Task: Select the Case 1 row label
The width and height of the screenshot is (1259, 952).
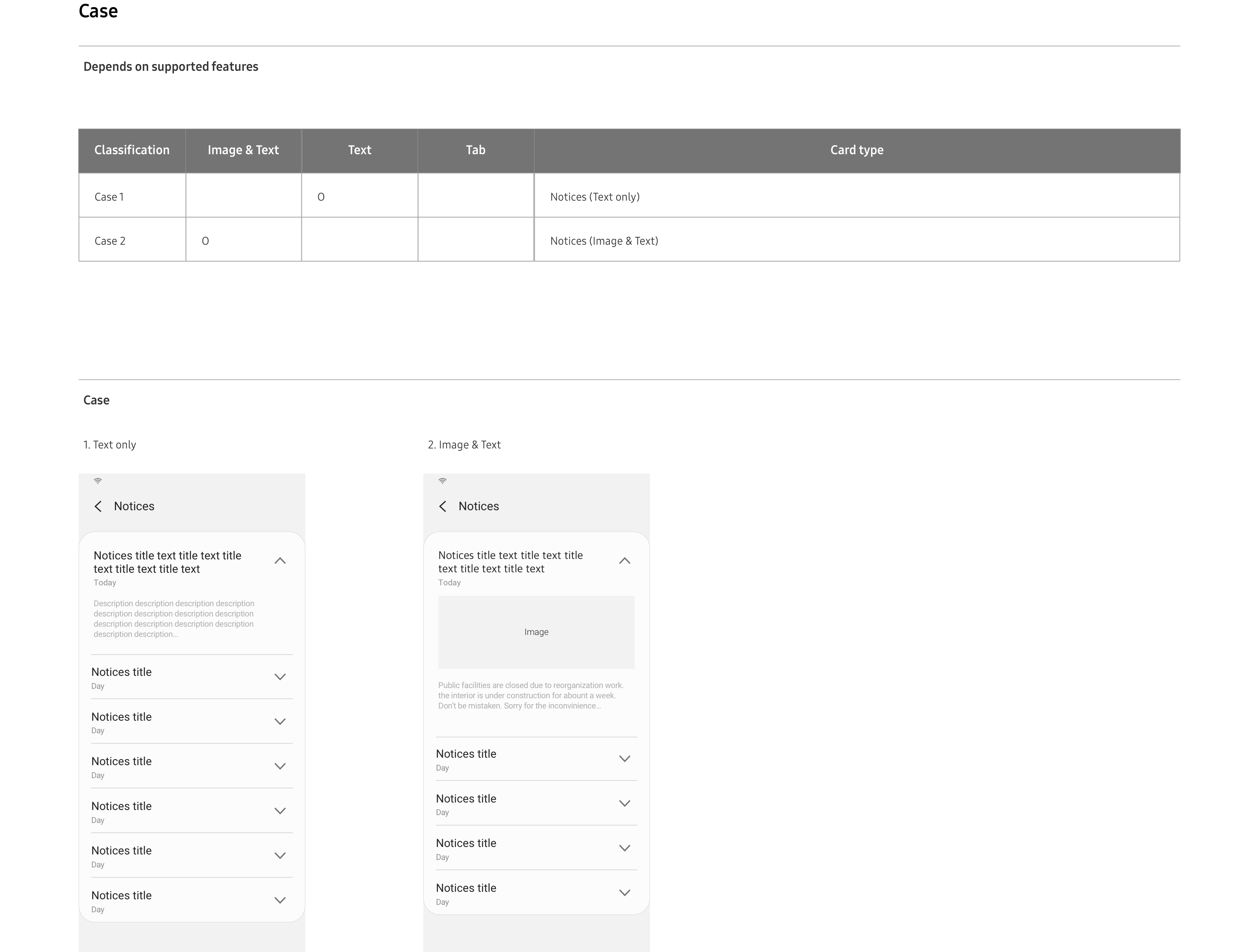Action: [109, 197]
